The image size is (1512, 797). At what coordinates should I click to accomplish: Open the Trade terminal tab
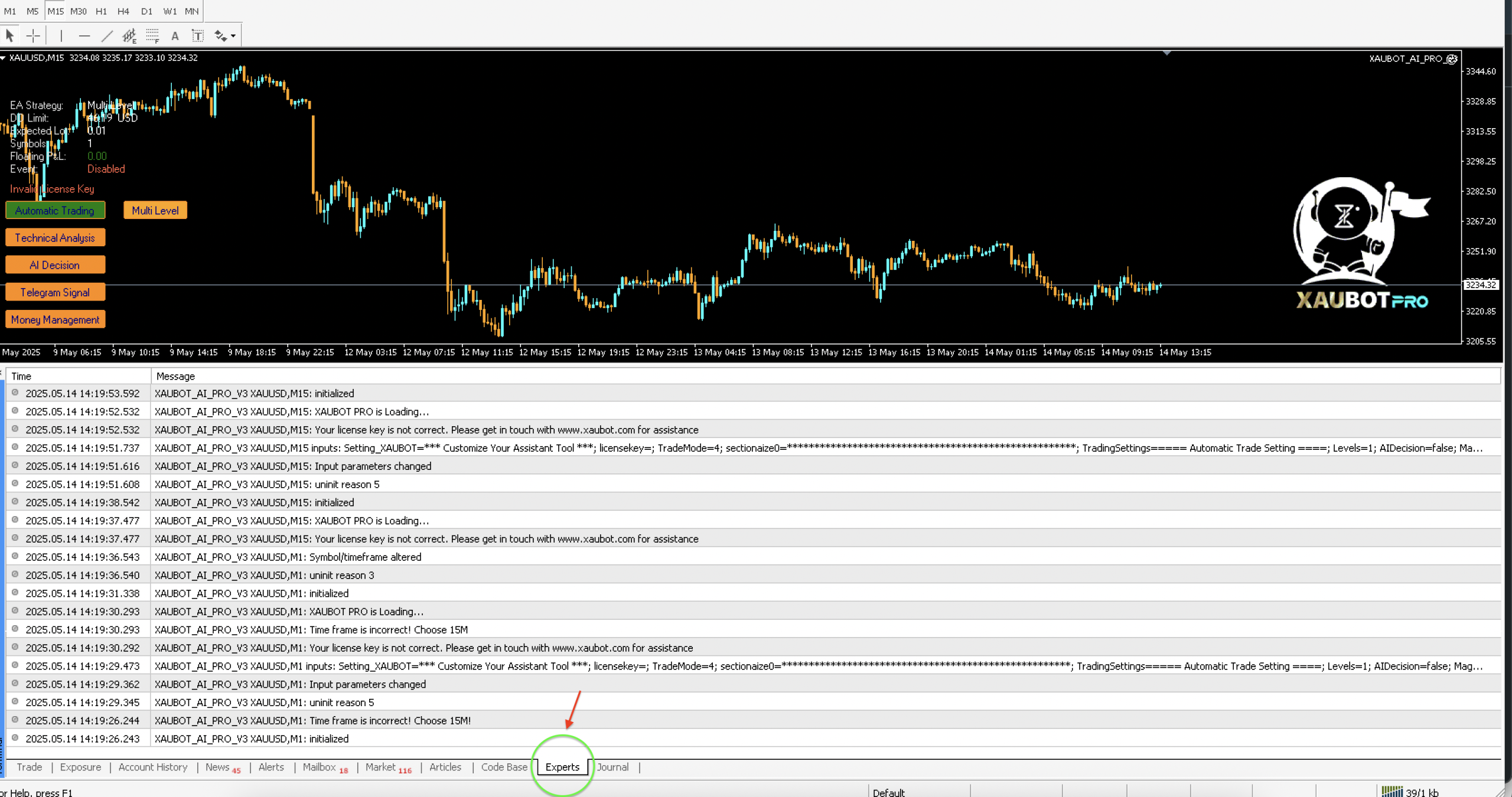pos(29,767)
